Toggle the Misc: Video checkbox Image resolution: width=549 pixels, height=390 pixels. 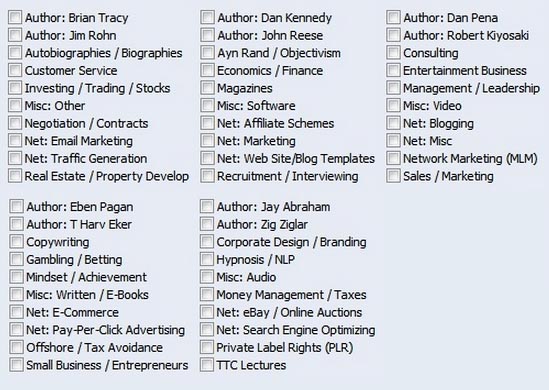pos(393,105)
